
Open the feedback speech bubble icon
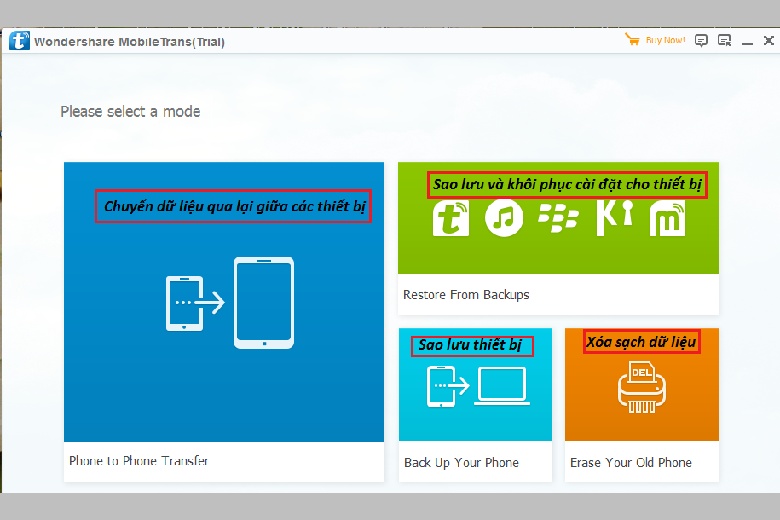(701, 40)
